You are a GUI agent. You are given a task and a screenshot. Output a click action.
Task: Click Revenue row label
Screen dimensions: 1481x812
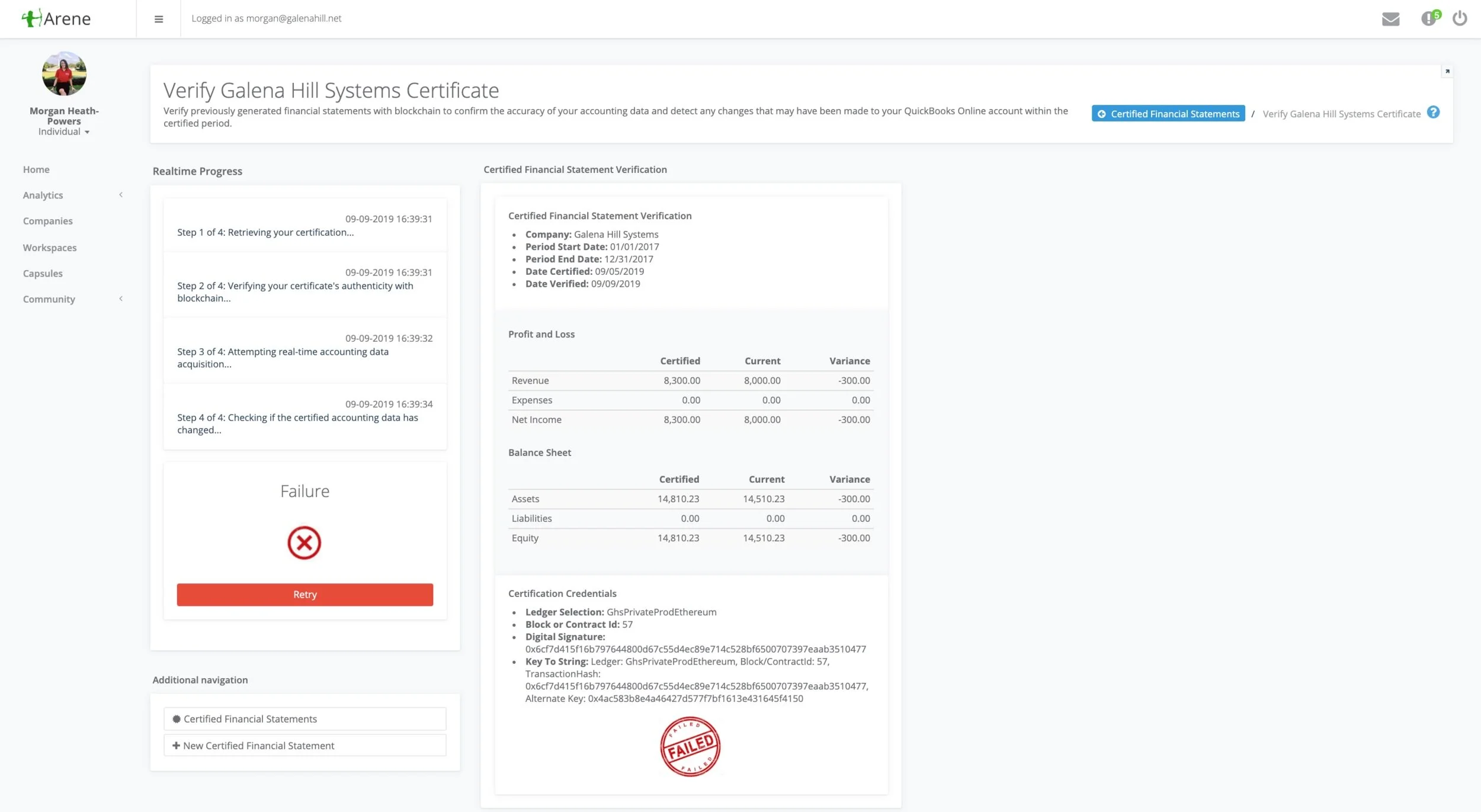pyautogui.click(x=530, y=380)
